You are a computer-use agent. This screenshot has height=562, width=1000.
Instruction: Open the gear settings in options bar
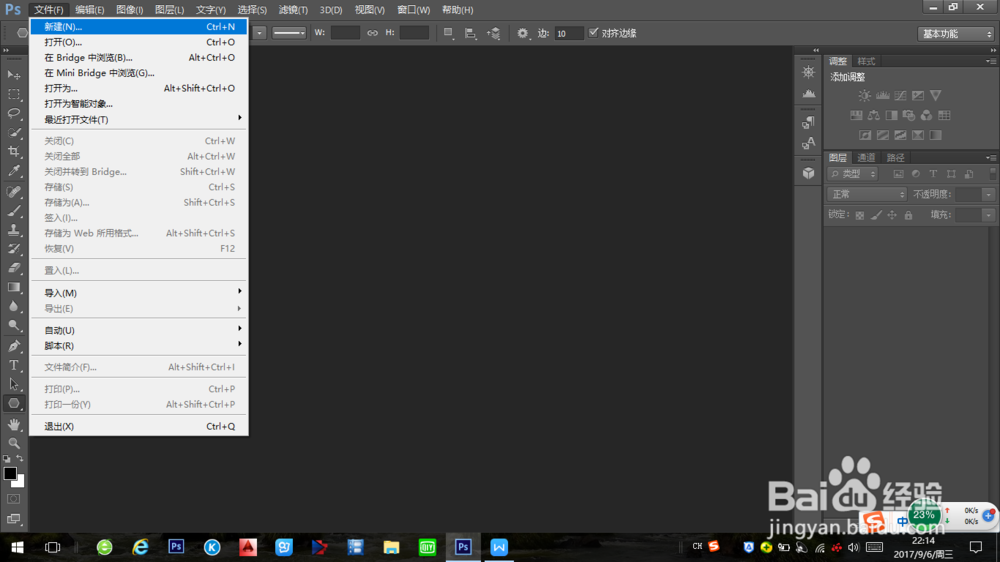coord(522,33)
